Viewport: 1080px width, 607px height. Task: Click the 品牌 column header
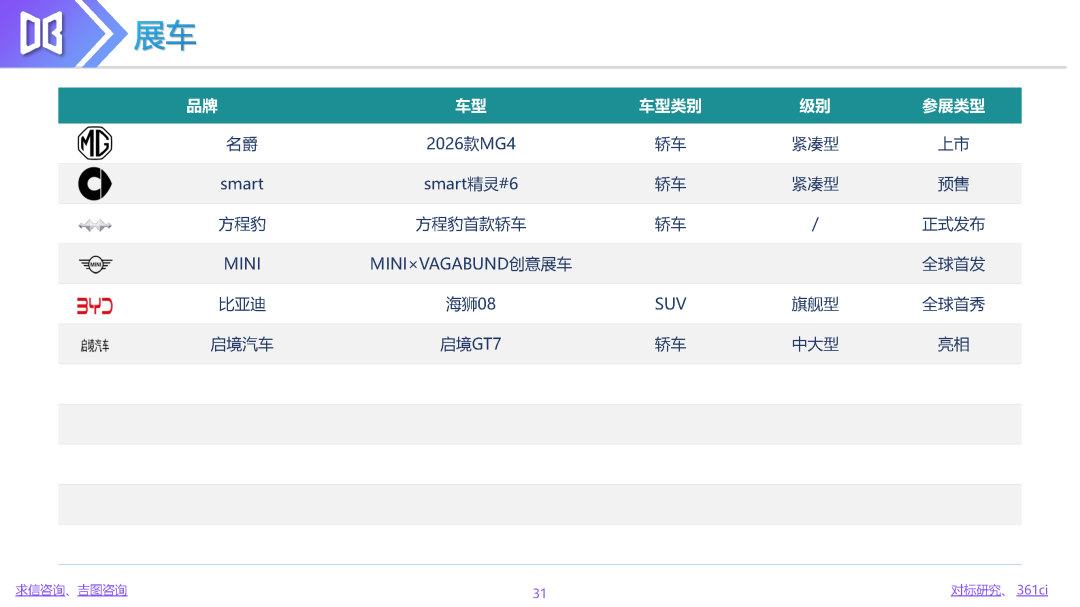(202, 106)
